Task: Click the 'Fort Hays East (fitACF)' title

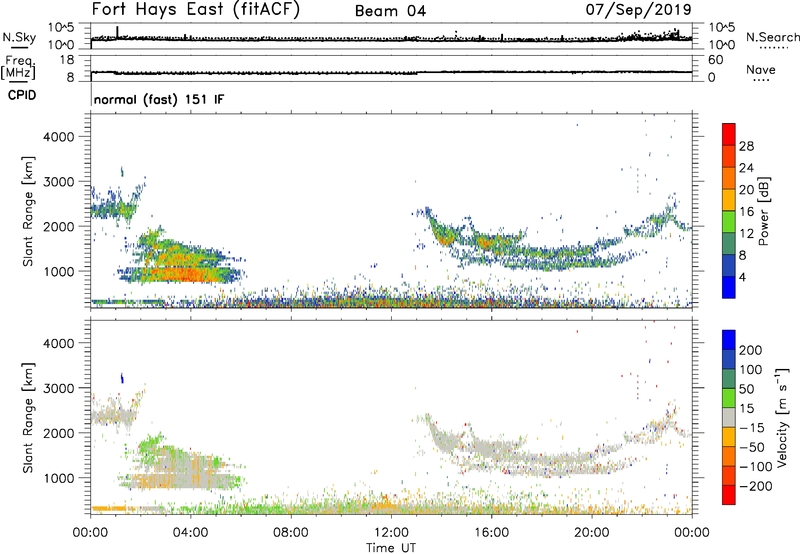Action: pos(195,10)
